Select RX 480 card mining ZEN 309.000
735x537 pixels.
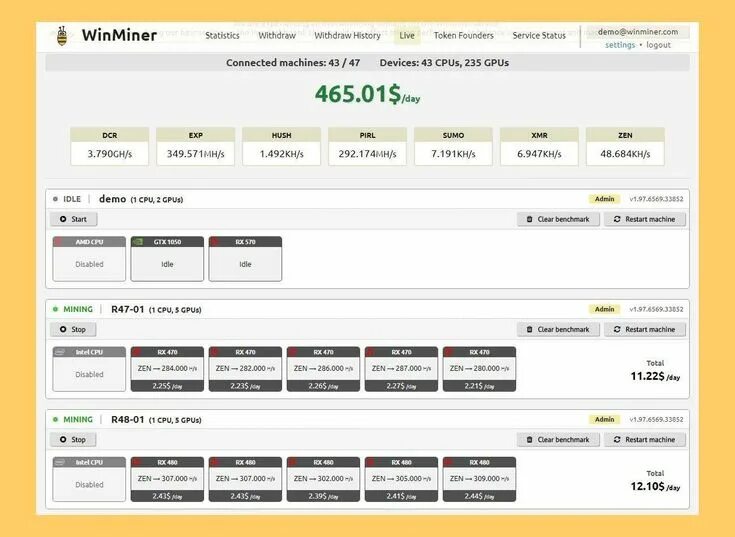[x=480, y=479]
